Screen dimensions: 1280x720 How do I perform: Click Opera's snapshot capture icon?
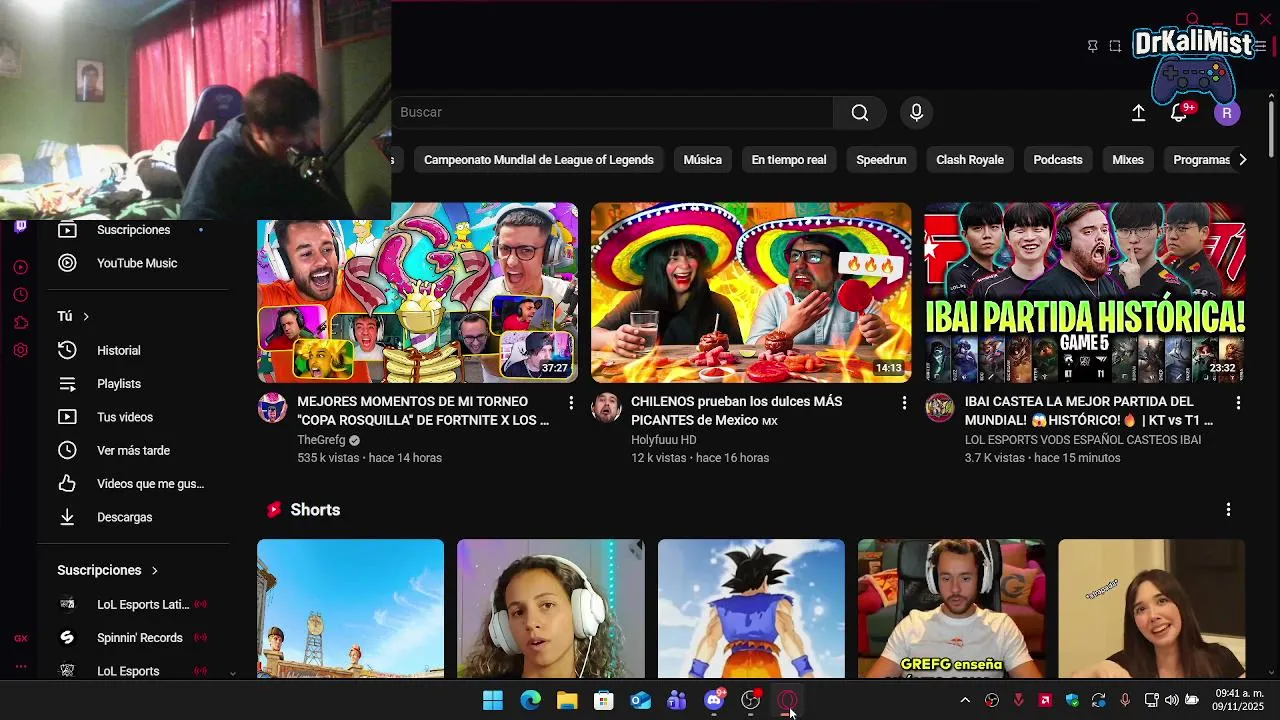pyautogui.click(x=1115, y=46)
